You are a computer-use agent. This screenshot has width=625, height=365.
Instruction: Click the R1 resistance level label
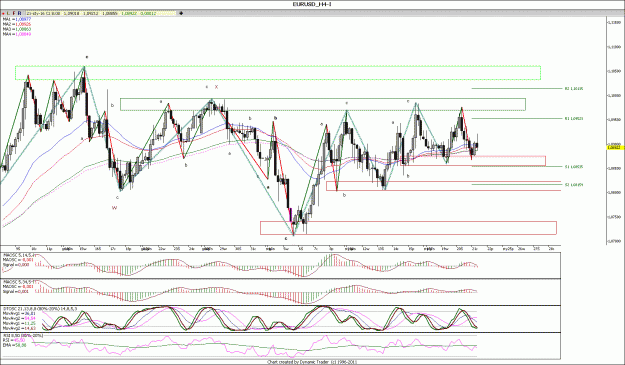pyautogui.click(x=574, y=119)
